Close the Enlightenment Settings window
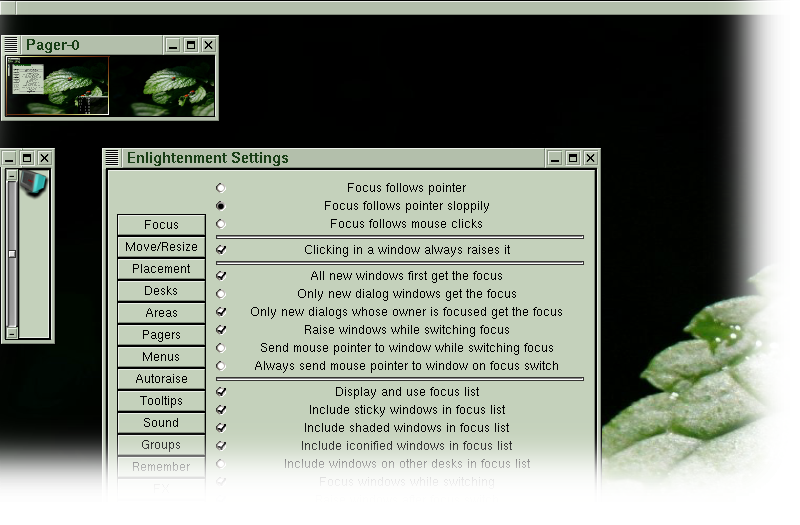 point(590,158)
